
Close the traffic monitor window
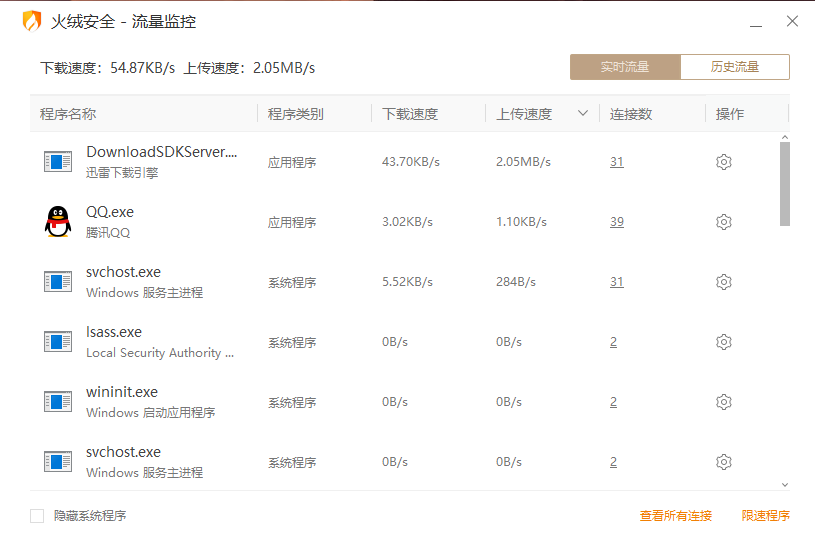pyautogui.click(x=792, y=21)
